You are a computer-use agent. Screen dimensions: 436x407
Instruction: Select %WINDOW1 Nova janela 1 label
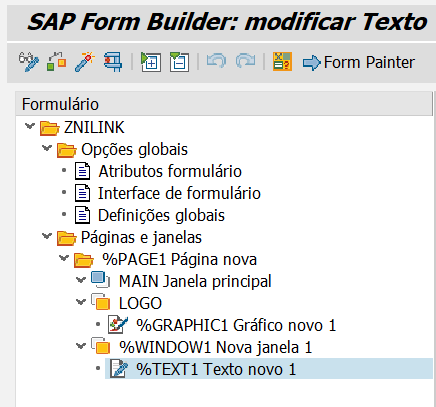point(215,347)
